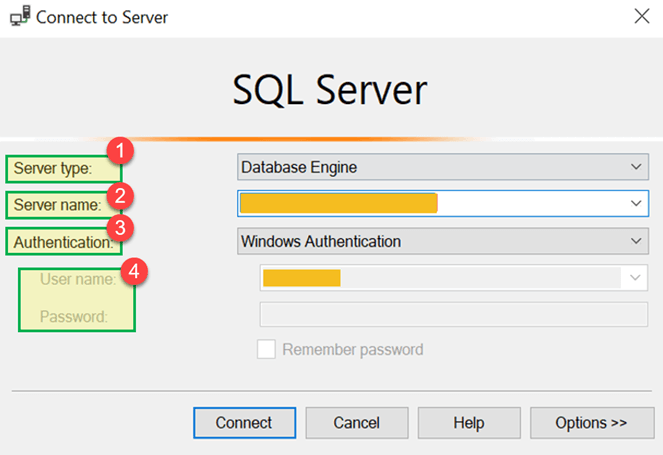Click red annotation badge number 3
Screen dimensions: 663x455
point(120,227)
